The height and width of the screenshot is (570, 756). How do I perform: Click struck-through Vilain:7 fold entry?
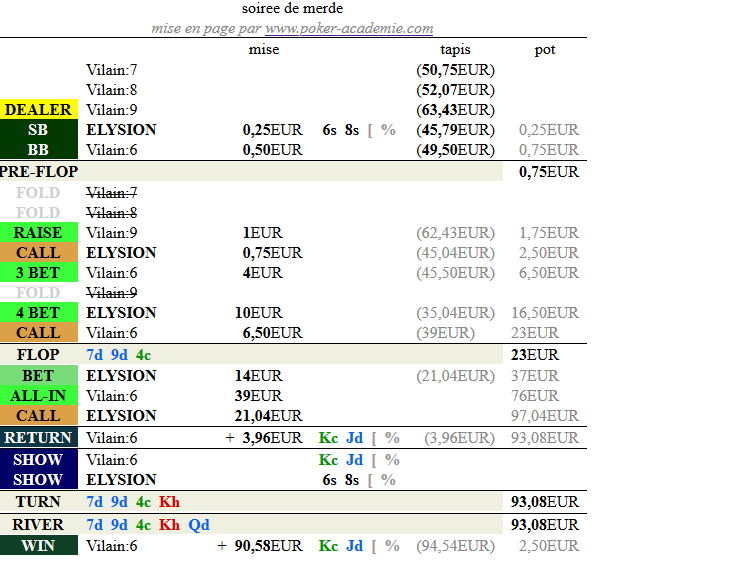pos(112,192)
